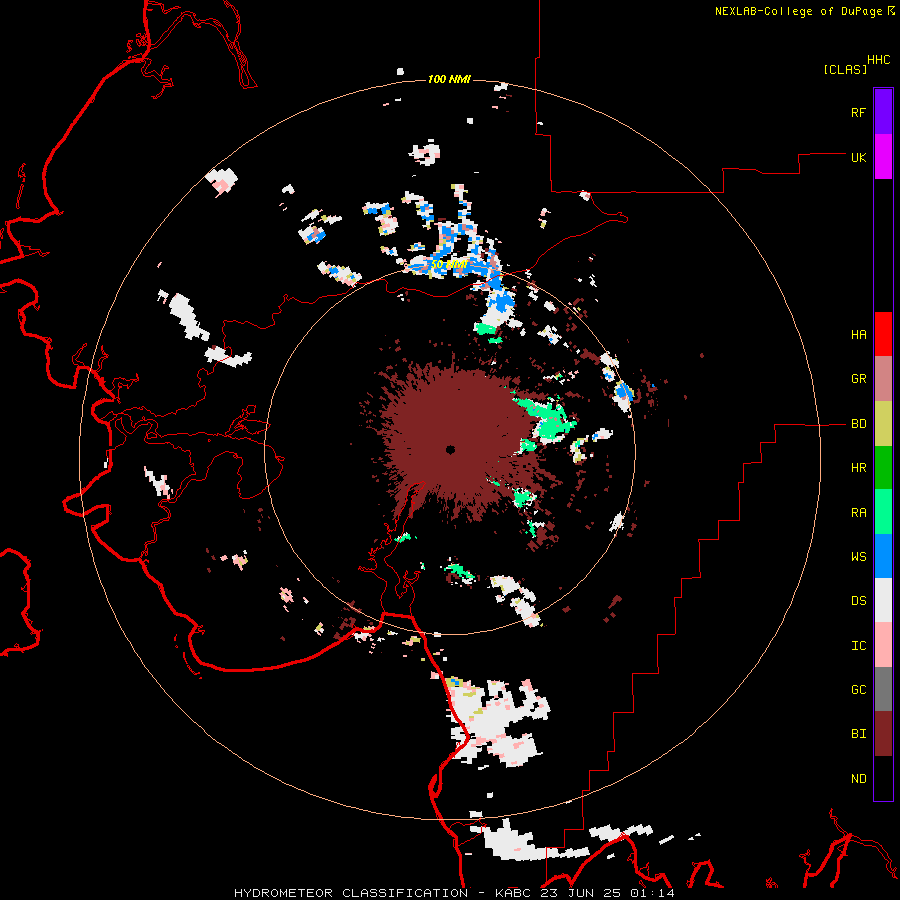This screenshot has height=900, width=900.
Task: Click the "UK" legend label
Action: (x=858, y=157)
